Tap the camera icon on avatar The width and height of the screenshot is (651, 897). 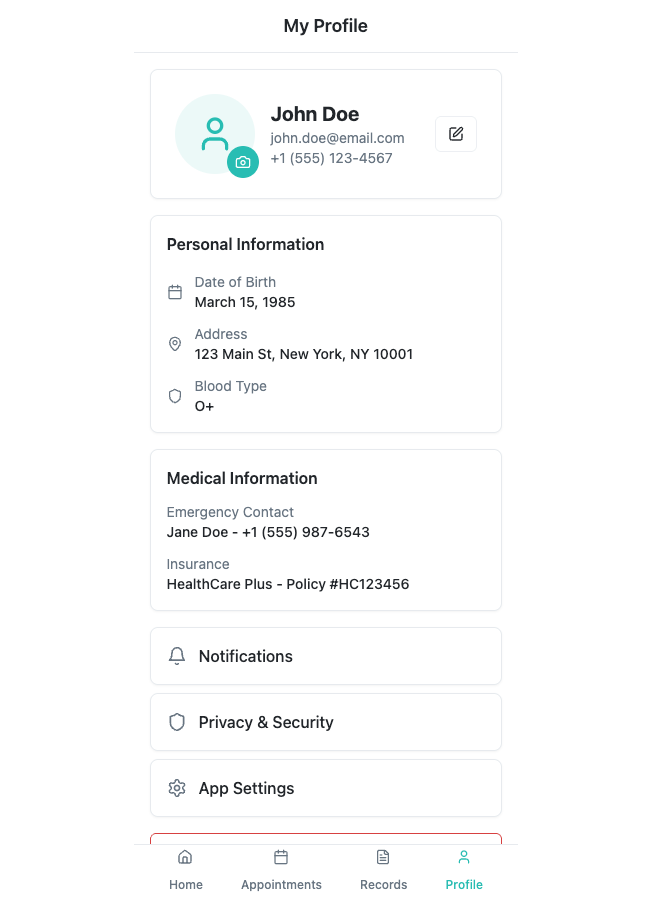coord(243,162)
